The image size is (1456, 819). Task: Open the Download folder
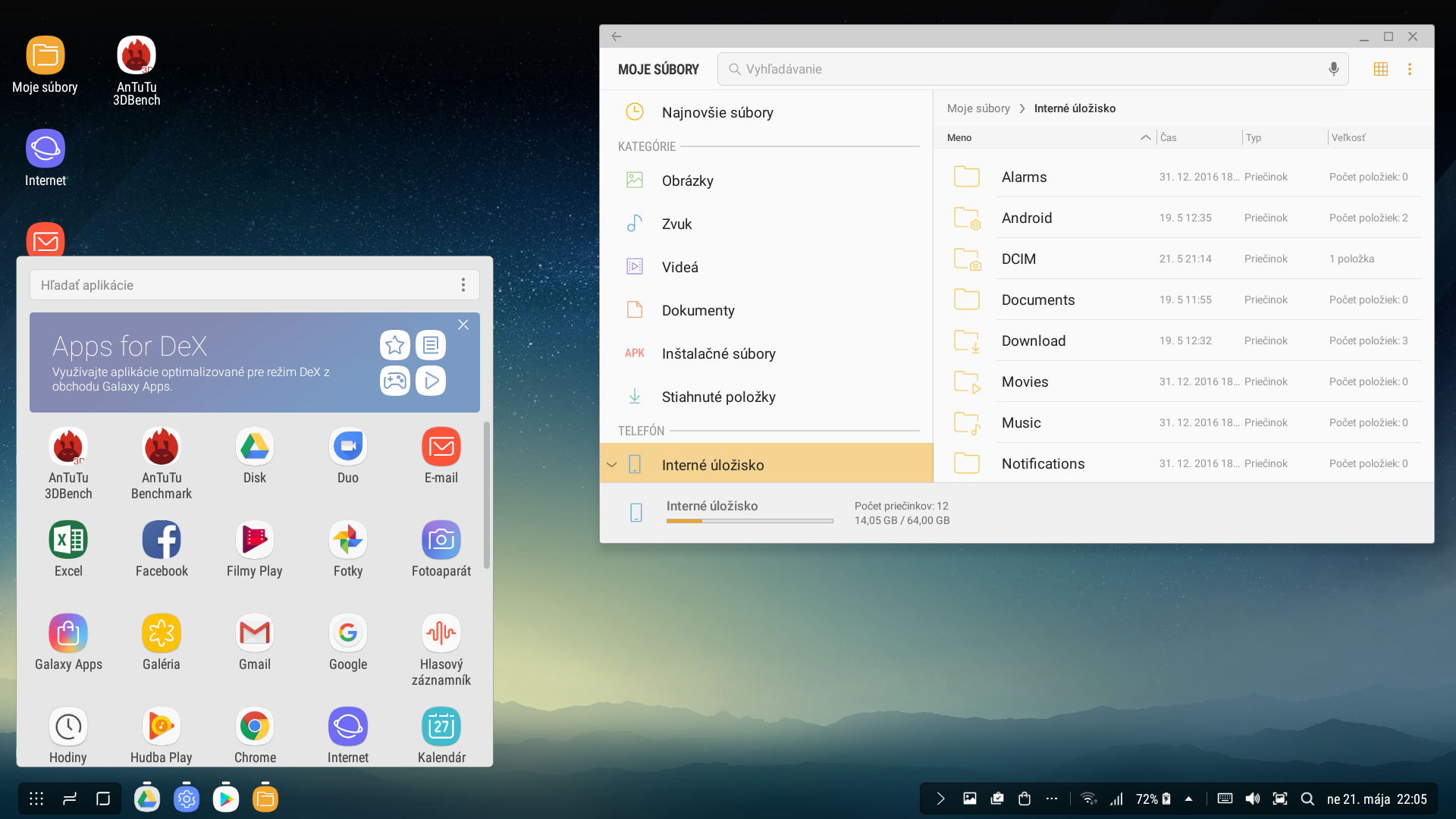point(1033,340)
